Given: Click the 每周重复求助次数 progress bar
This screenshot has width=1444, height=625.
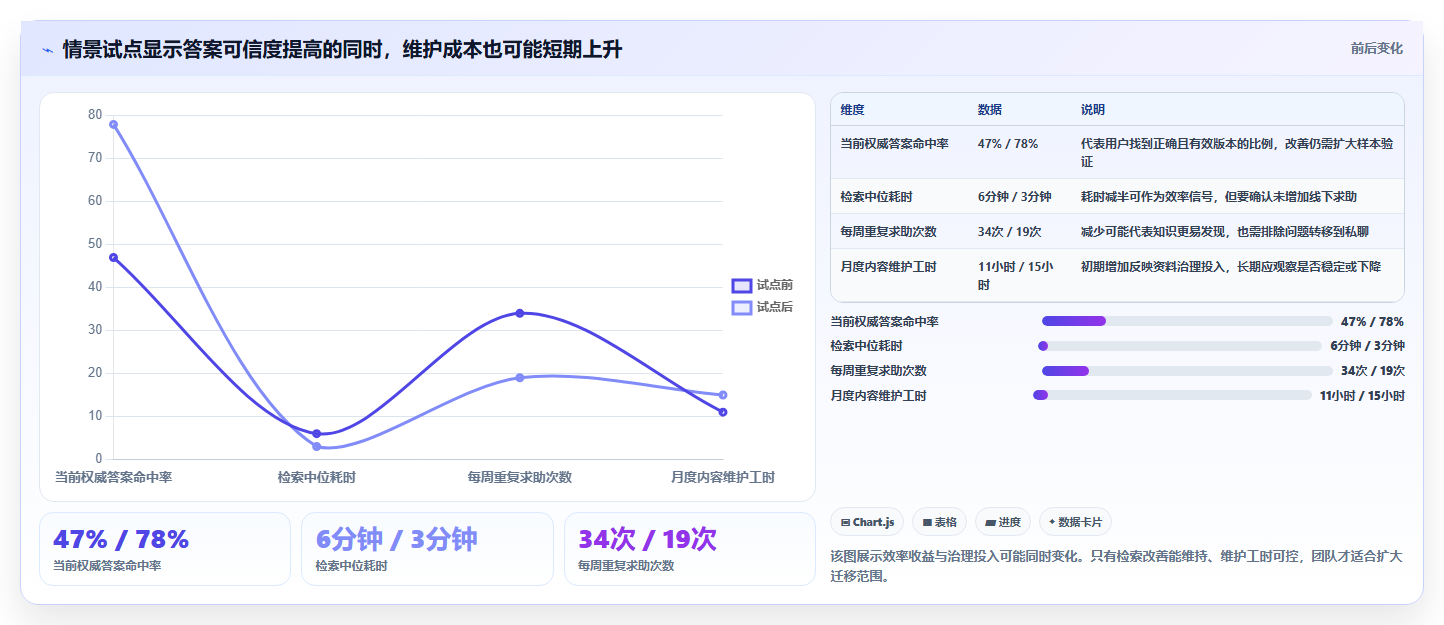Looking at the screenshot, I should [1186, 371].
